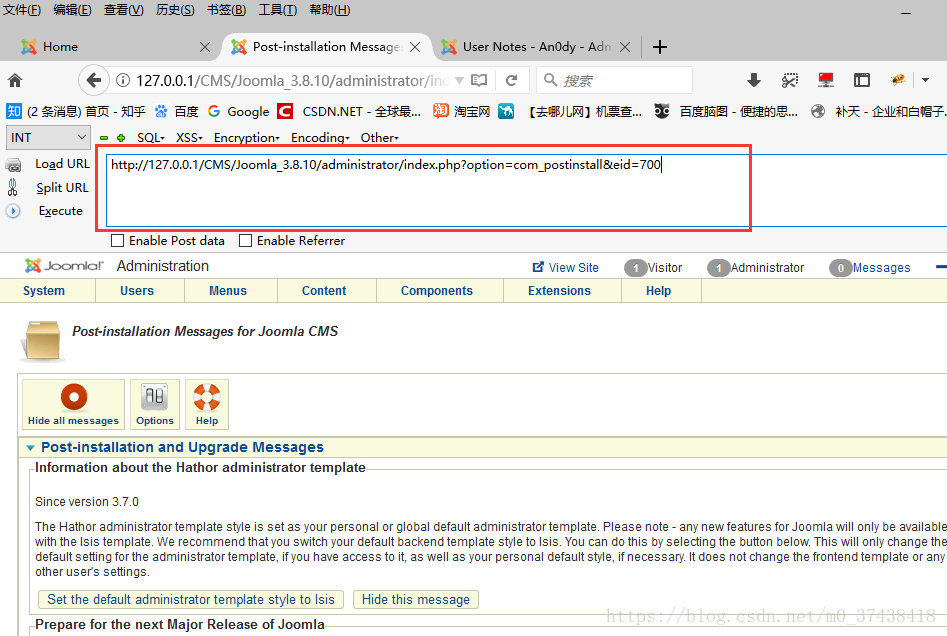Click the HackBar green minus icon
Viewport: 947px width, 636px height.
pyautogui.click(x=104, y=138)
